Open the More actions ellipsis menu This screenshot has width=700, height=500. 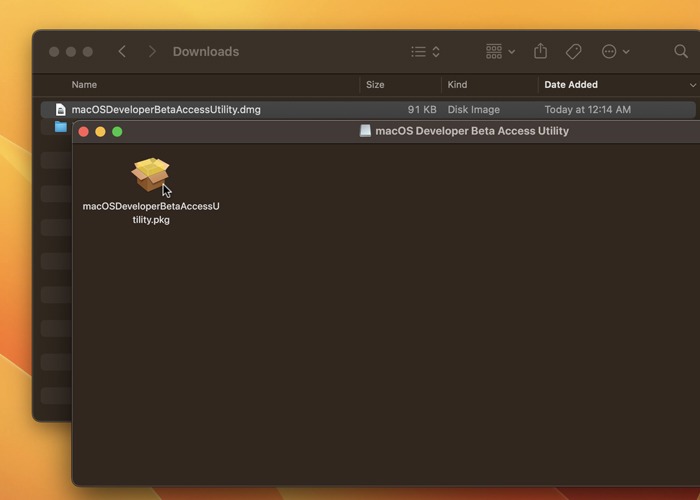[x=616, y=52]
